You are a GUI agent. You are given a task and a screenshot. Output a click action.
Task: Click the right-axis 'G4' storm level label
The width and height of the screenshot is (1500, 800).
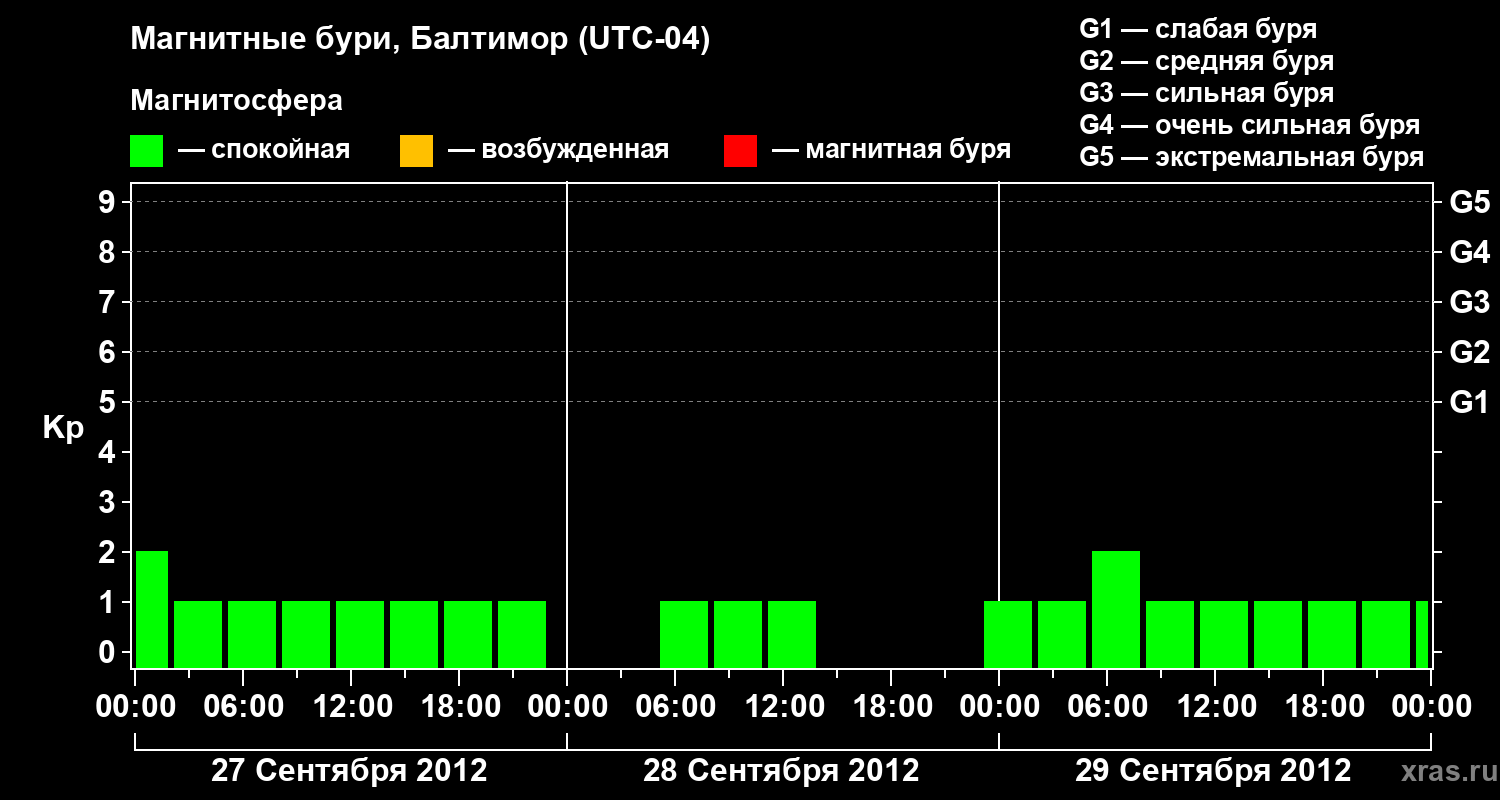1470,252
